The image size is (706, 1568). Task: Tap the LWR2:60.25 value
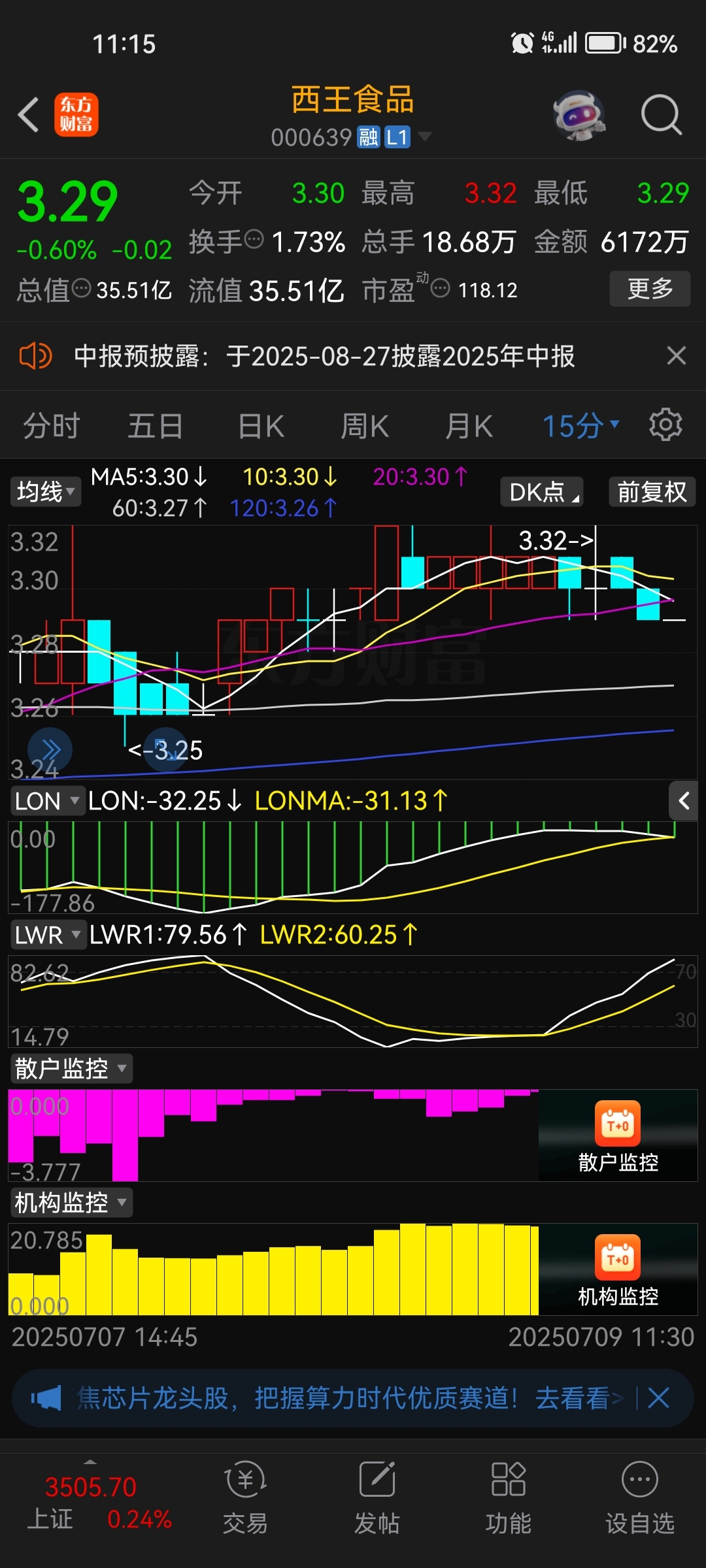click(x=339, y=935)
